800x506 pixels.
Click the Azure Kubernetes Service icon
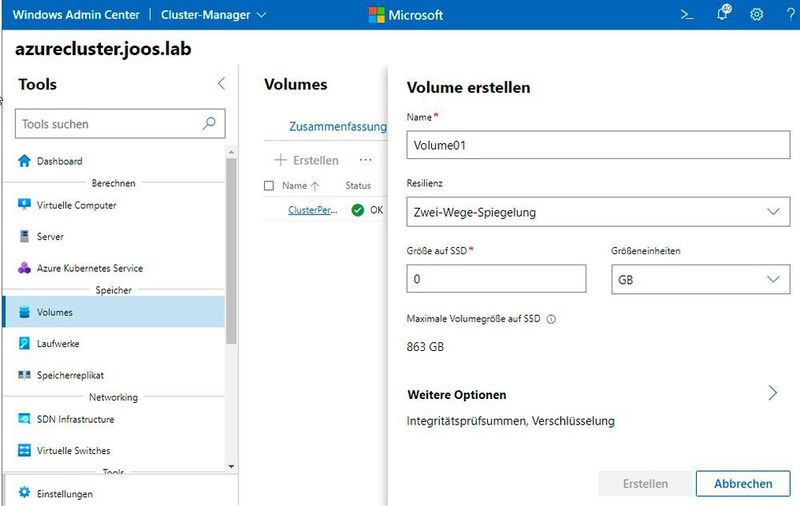(x=24, y=268)
